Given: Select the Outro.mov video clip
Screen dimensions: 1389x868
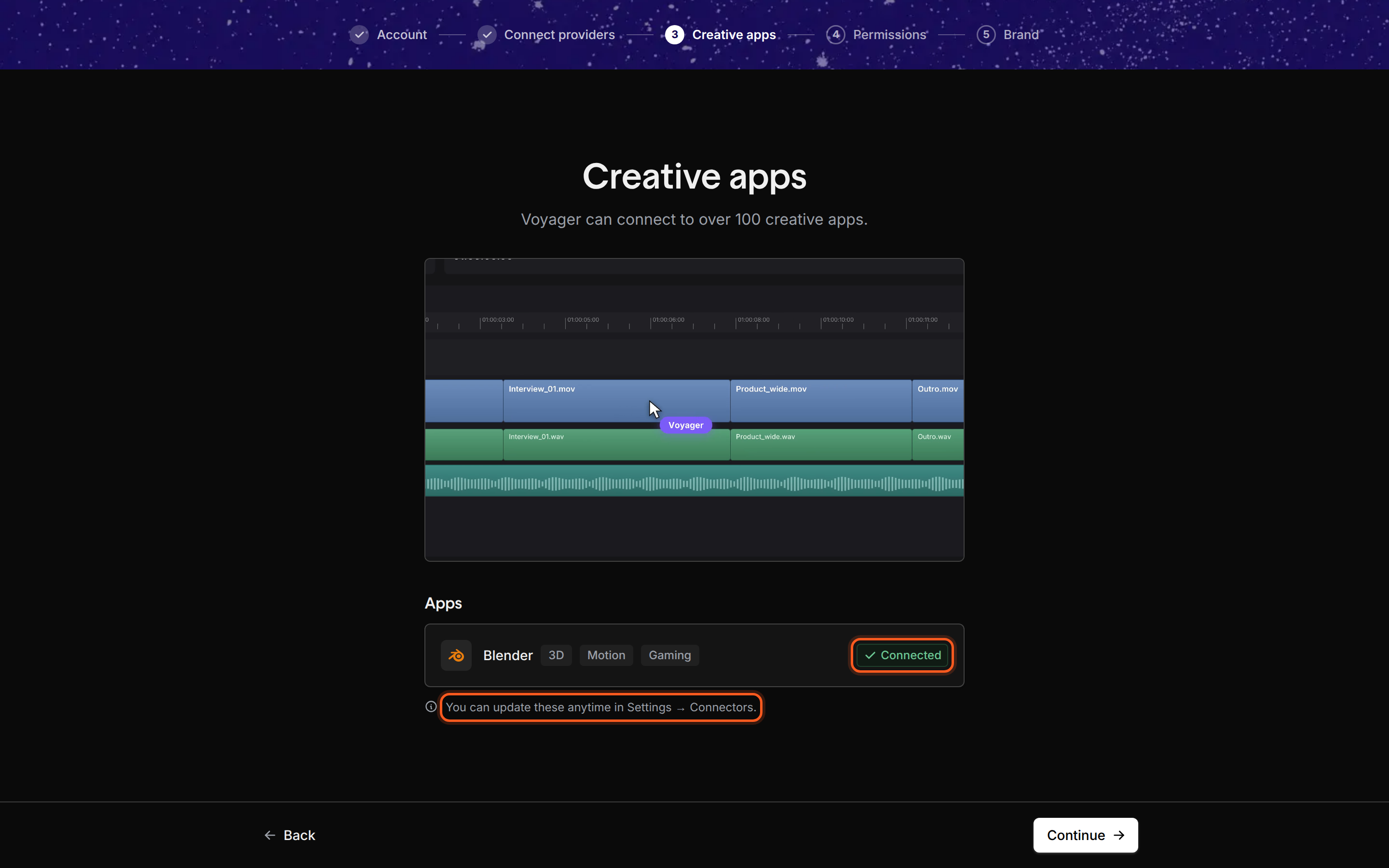Looking at the screenshot, I should (938, 401).
